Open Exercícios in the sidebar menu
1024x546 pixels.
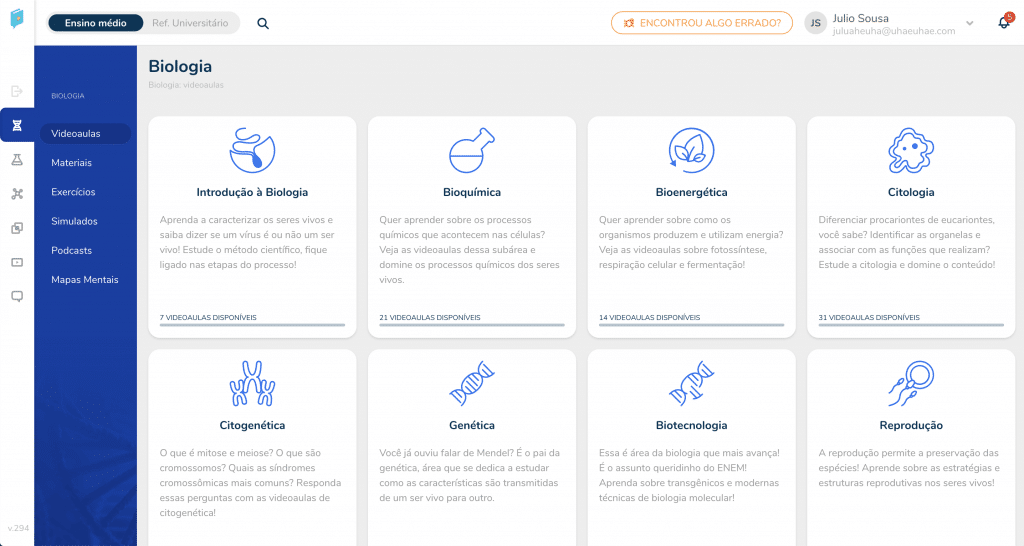click(x=73, y=192)
